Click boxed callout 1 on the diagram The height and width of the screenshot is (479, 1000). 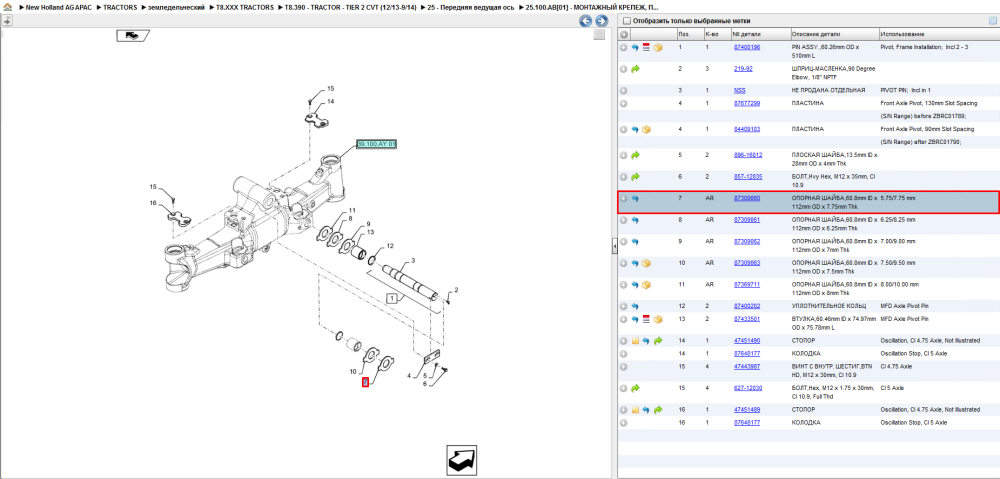392,298
